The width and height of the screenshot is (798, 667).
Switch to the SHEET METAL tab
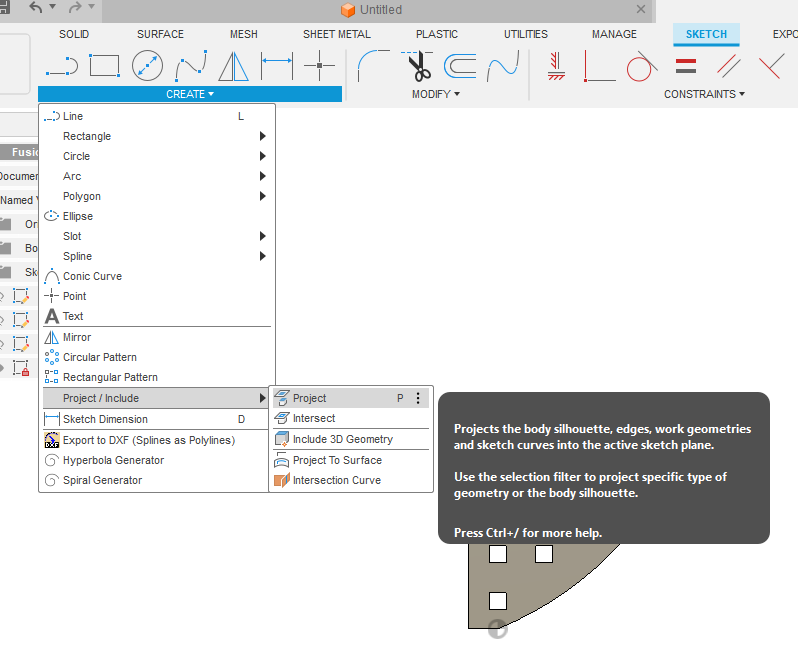337,34
